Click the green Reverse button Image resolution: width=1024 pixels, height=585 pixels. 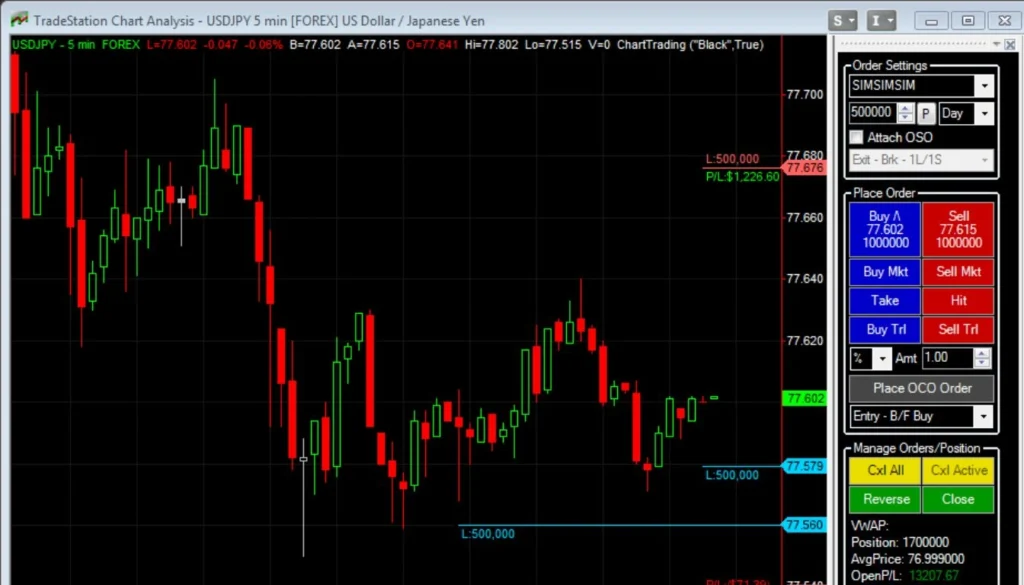(x=885, y=499)
